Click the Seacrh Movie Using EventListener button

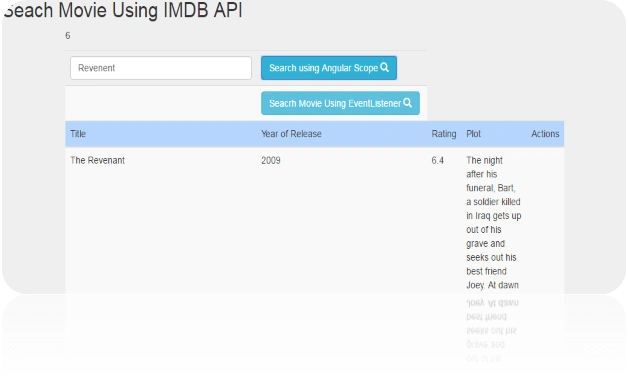point(340,103)
